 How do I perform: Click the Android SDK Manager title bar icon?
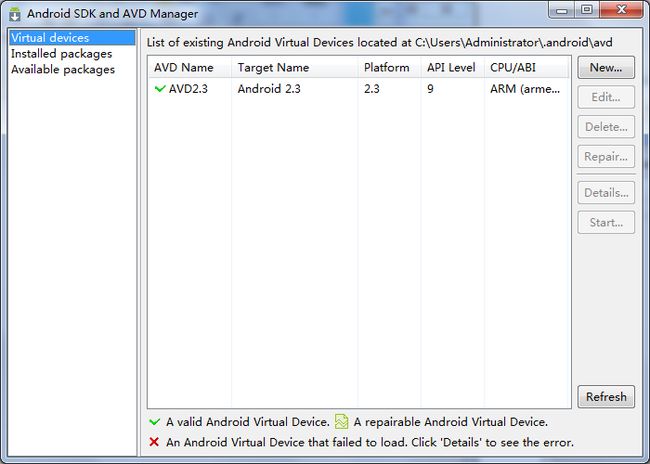coord(15,14)
